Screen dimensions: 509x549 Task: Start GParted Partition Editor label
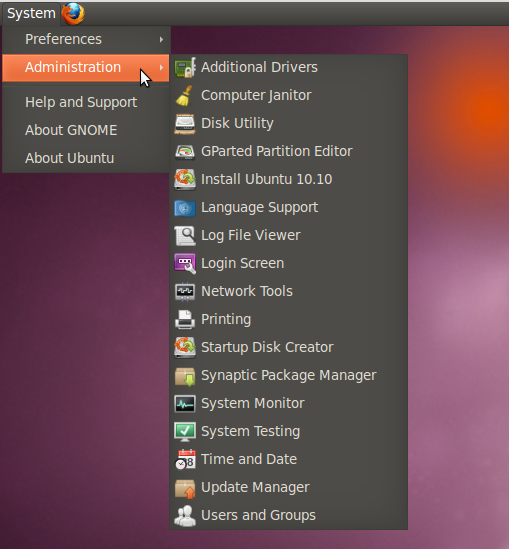coord(277,151)
